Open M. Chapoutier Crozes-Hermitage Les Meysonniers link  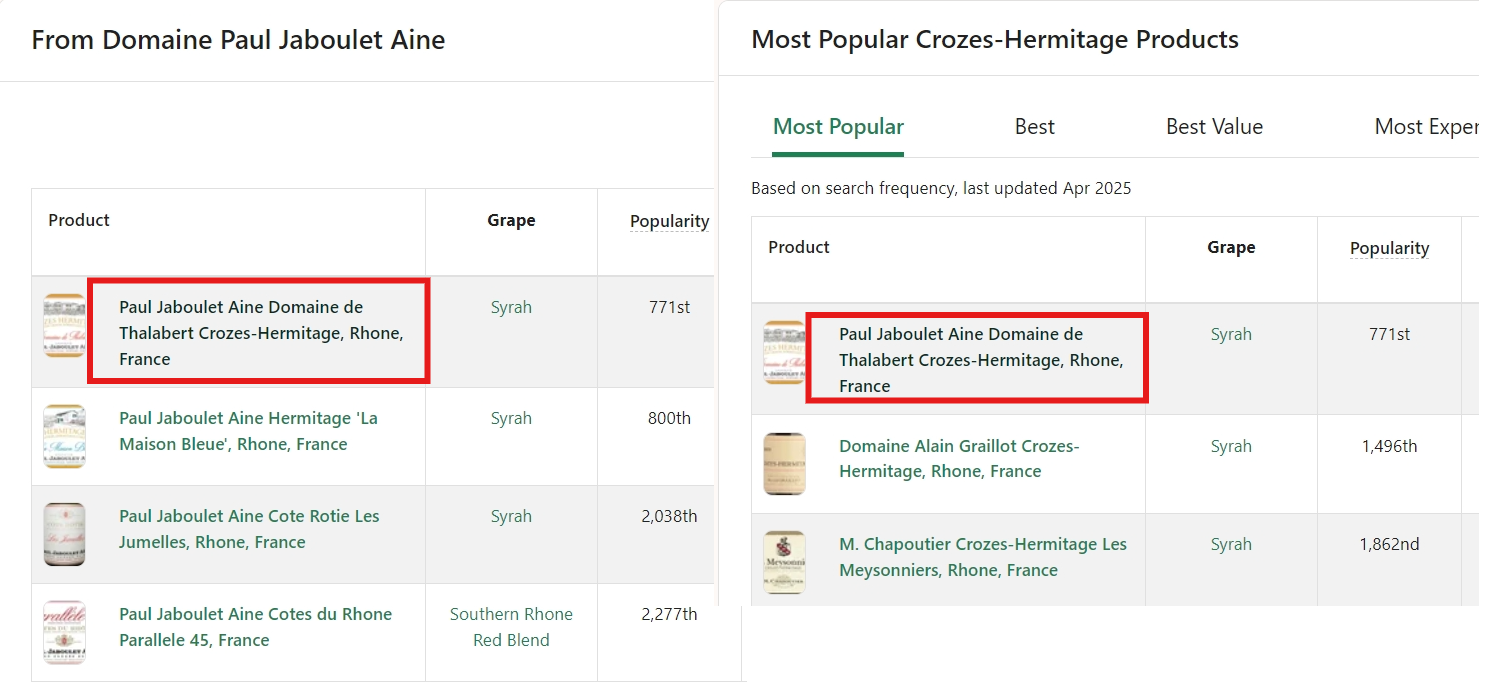982,557
